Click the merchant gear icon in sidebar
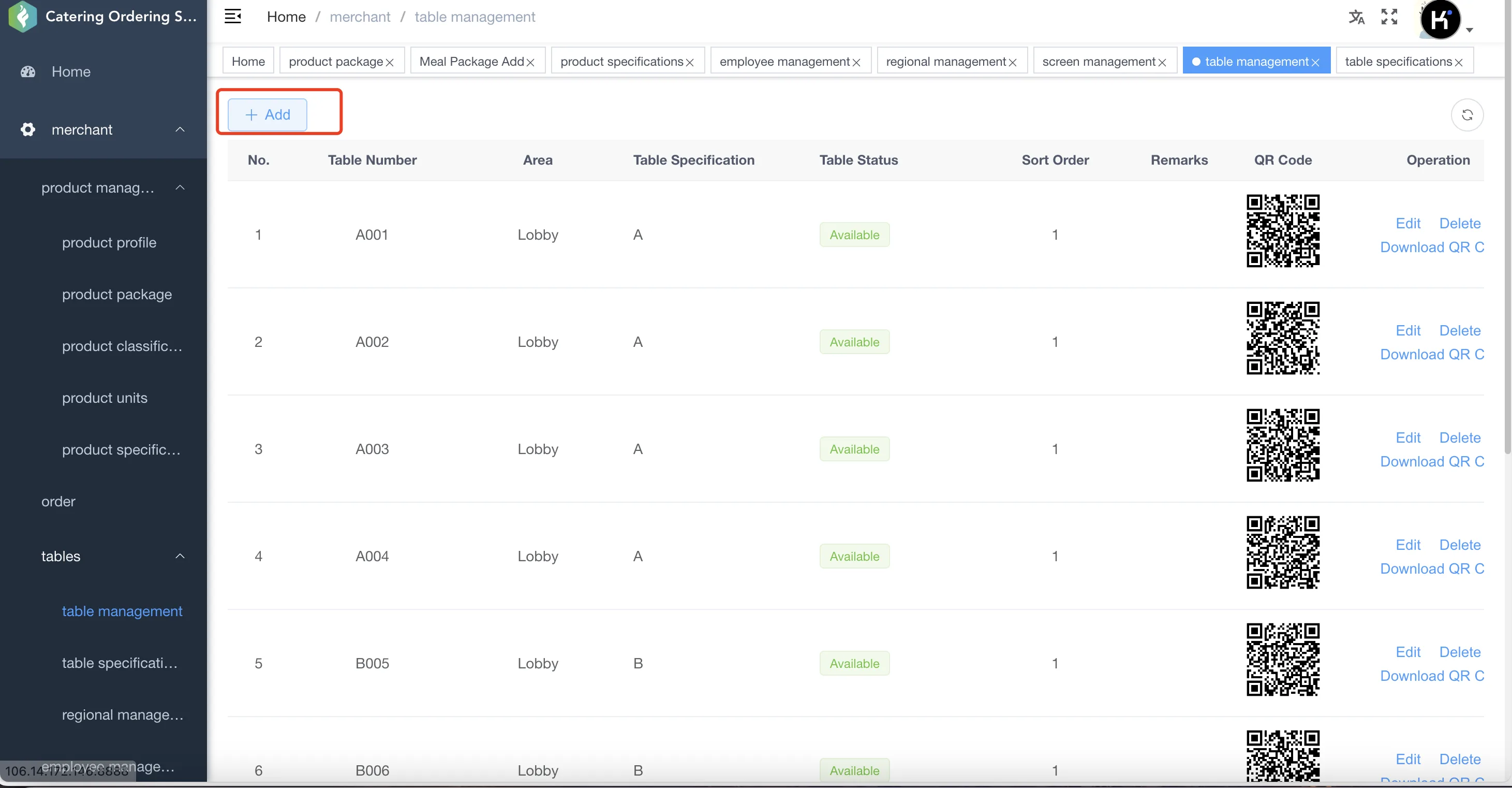 28,129
